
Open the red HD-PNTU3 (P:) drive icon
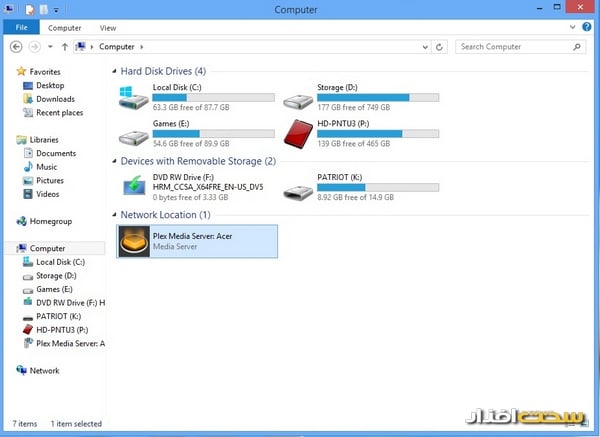click(x=298, y=133)
